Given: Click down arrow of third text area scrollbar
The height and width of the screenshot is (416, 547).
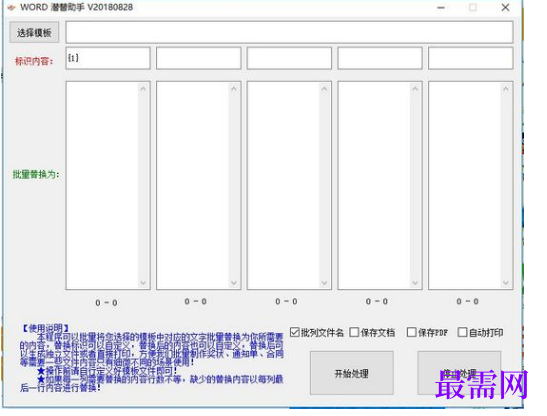Looking at the screenshot, I should [x=324, y=283].
